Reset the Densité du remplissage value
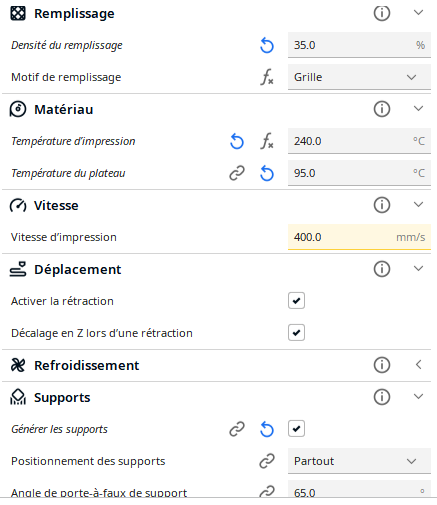 click(267, 45)
